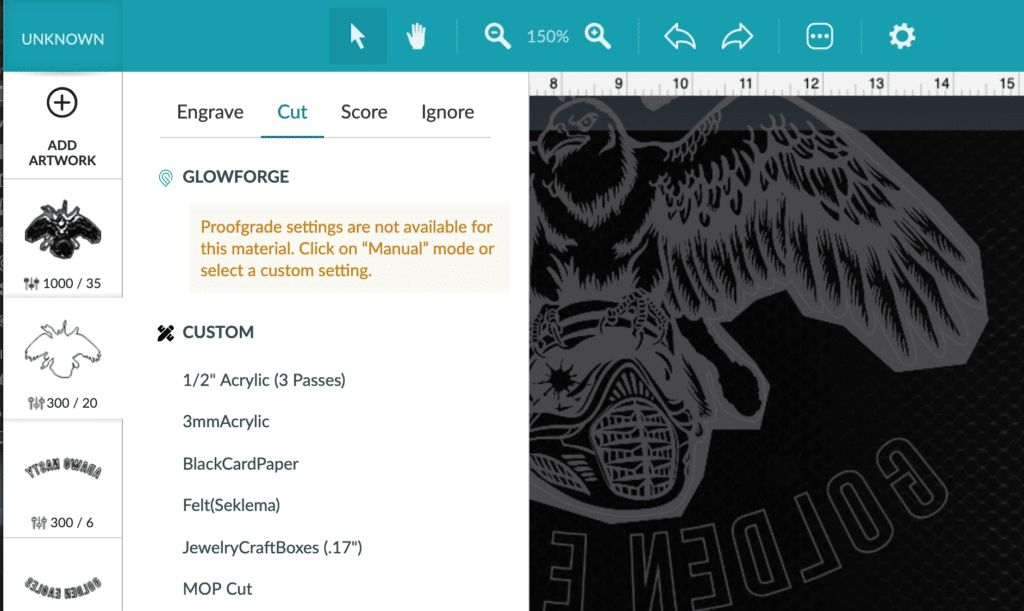Choose the 3mmAcrylic custom setting
Image resolution: width=1024 pixels, height=611 pixels.
click(226, 422)
